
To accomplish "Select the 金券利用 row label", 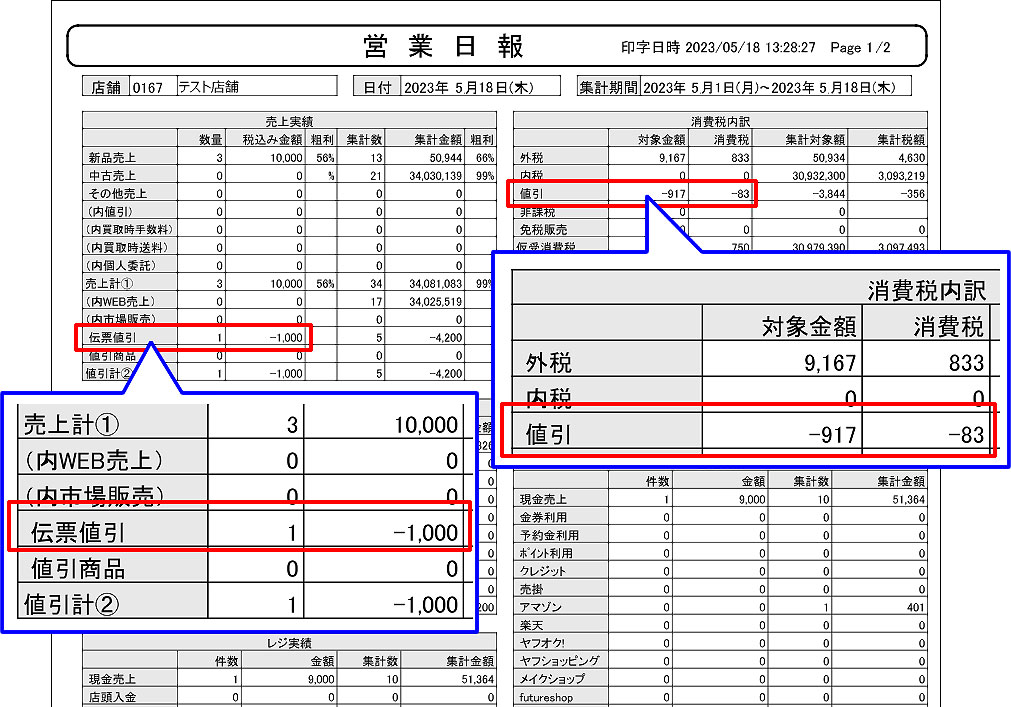I will [x=544, y=518].
